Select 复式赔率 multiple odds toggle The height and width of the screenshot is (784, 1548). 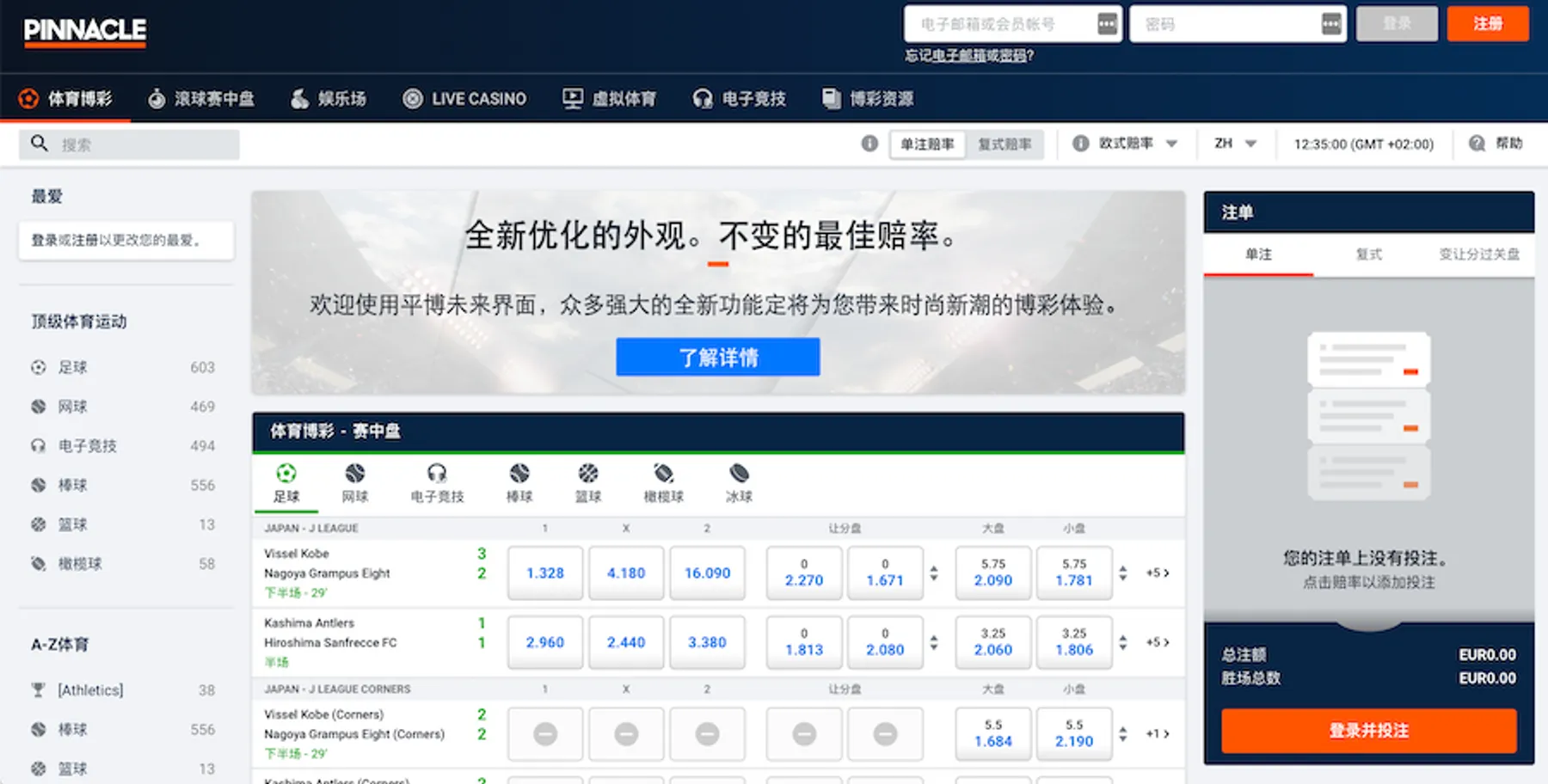click(x=1004, y=144)
